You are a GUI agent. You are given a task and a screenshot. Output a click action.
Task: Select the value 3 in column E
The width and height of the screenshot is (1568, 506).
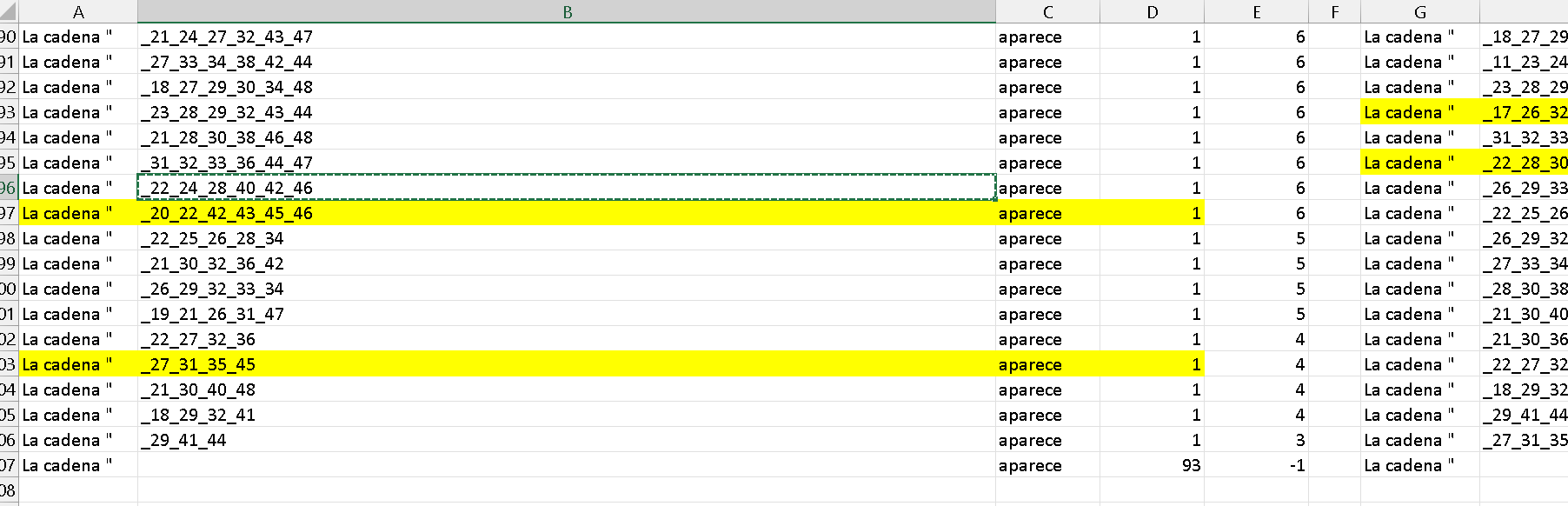[1256, 440]
